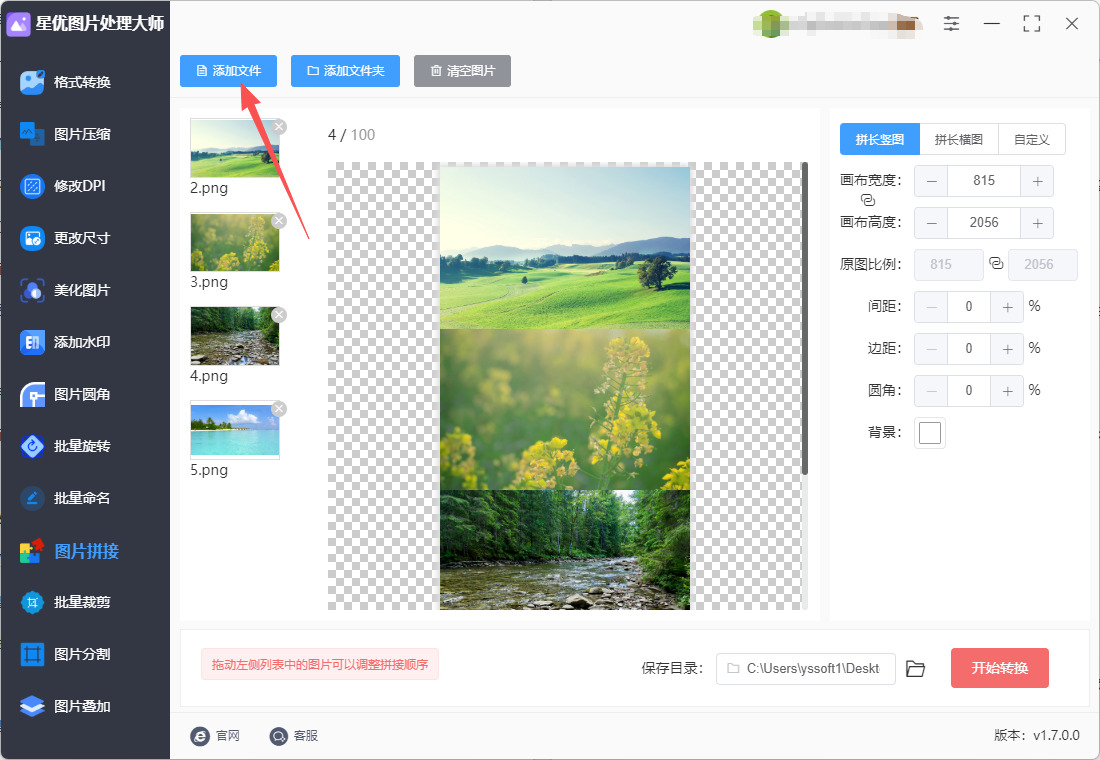This screenshot has height=760, width=1100.
Task: Click the app logo in title bar
Action: click(18, 24)
